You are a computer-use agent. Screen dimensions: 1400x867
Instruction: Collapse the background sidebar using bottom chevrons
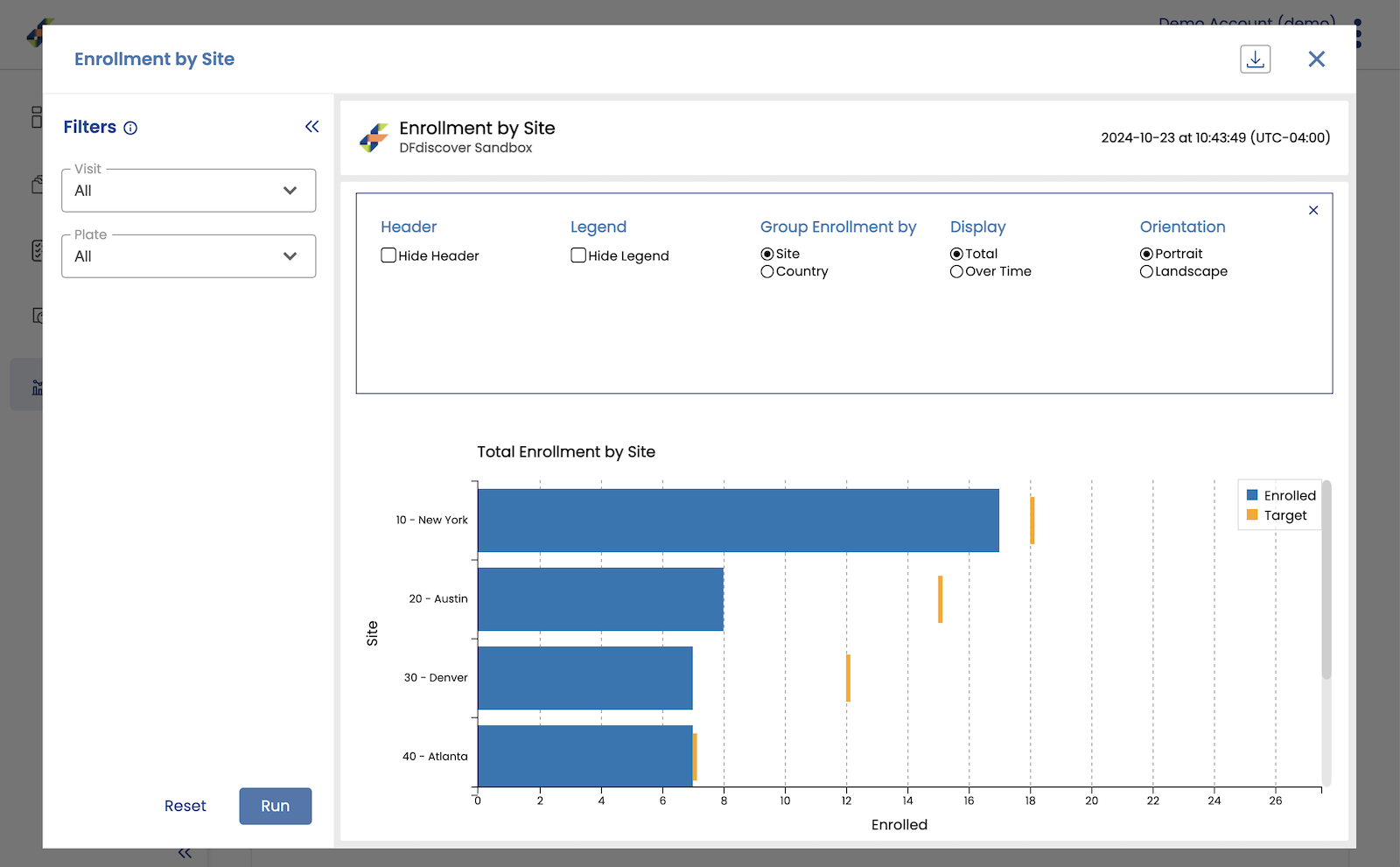pyautogui.click(x=185, y=854)
